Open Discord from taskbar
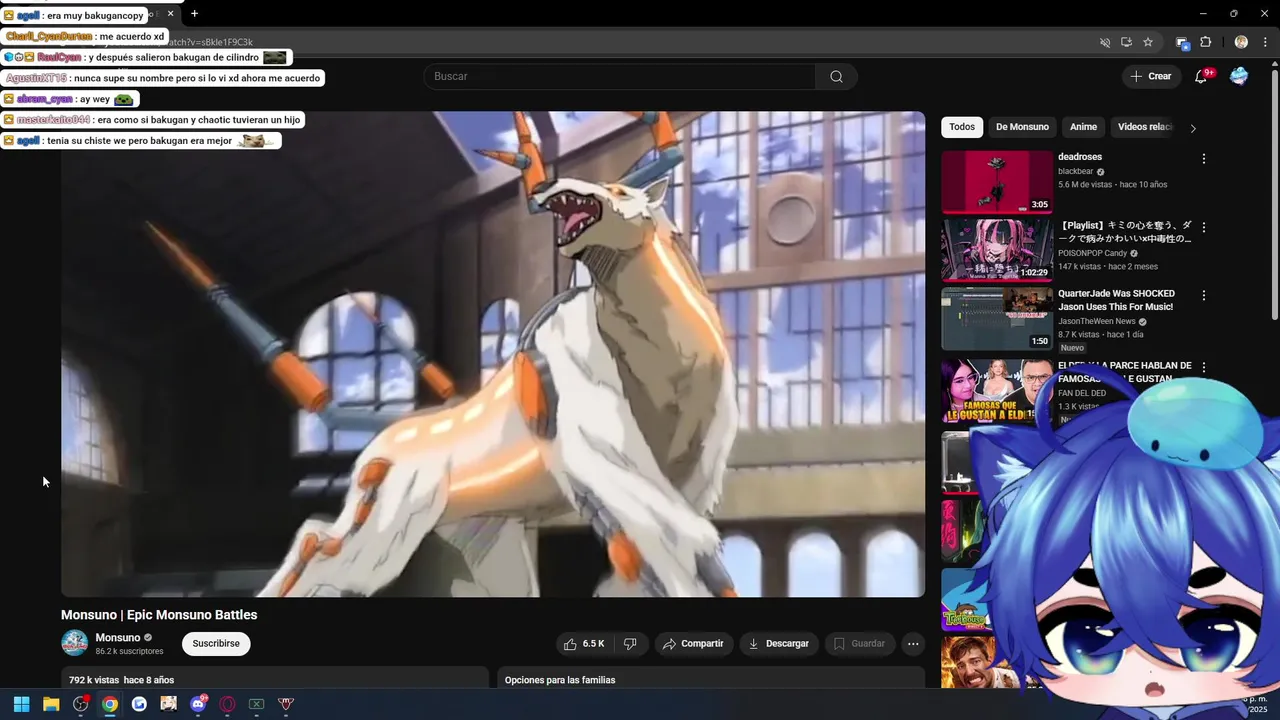This screenshot has width=1280, height=720. pos(198,704)
